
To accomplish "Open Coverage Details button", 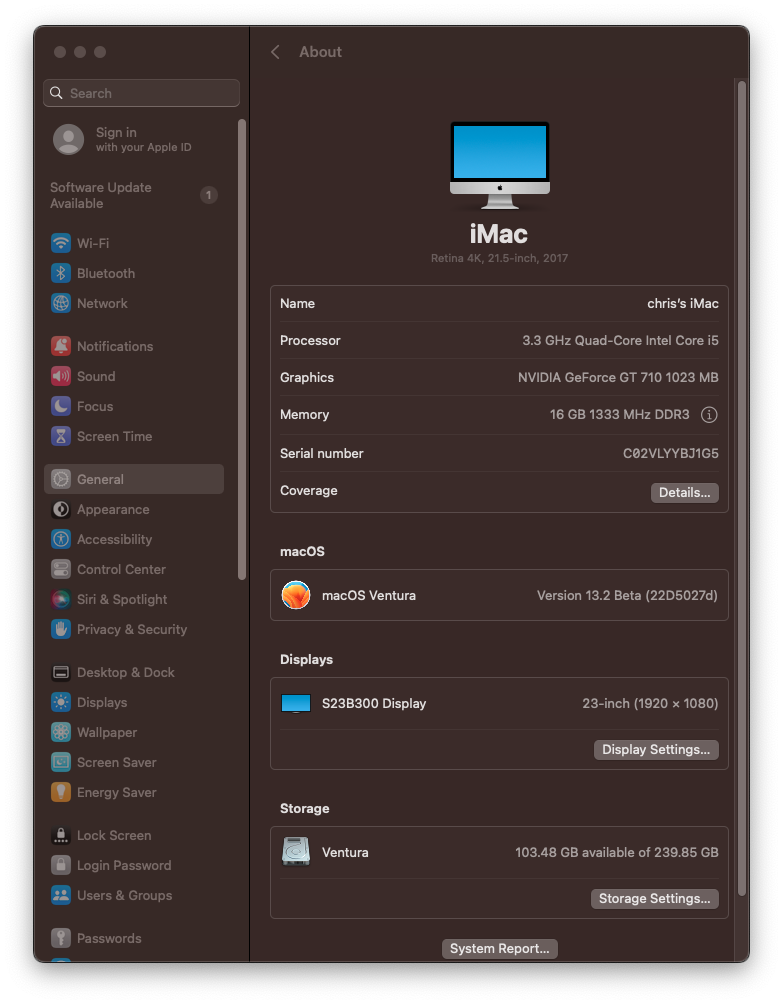I will click(x=684, y=493).
